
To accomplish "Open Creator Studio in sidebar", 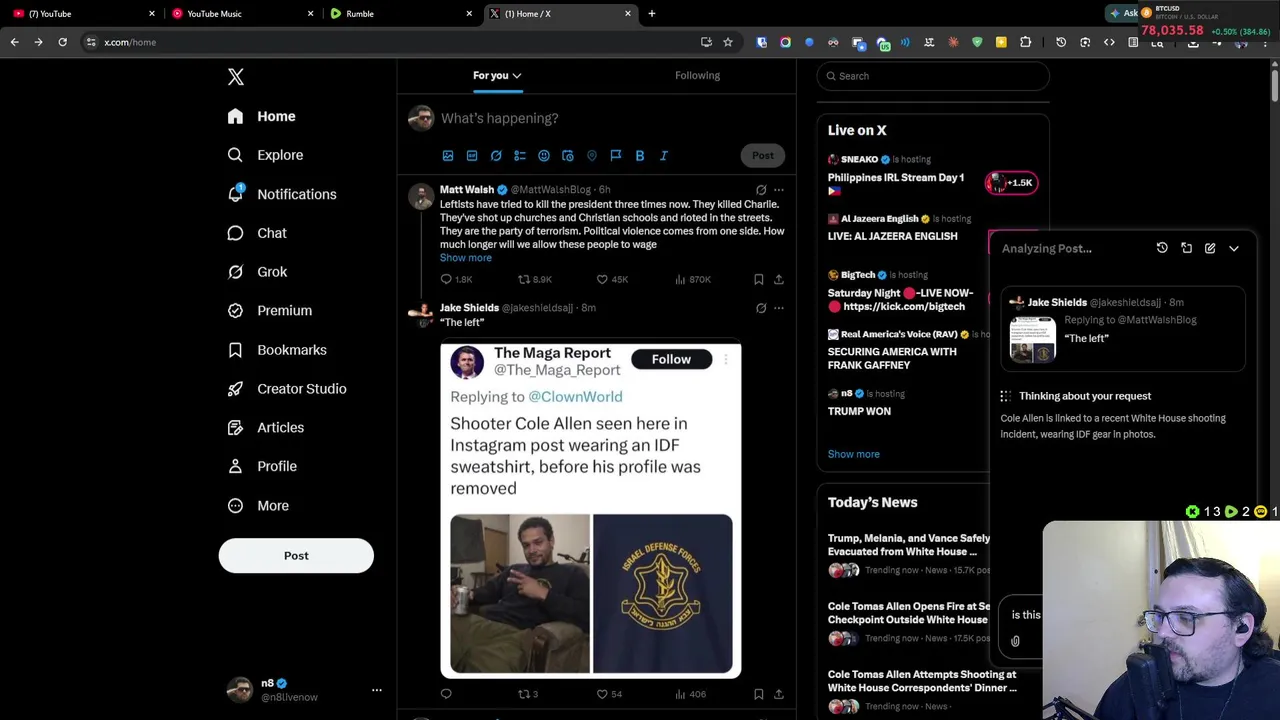I will (287, 388).
